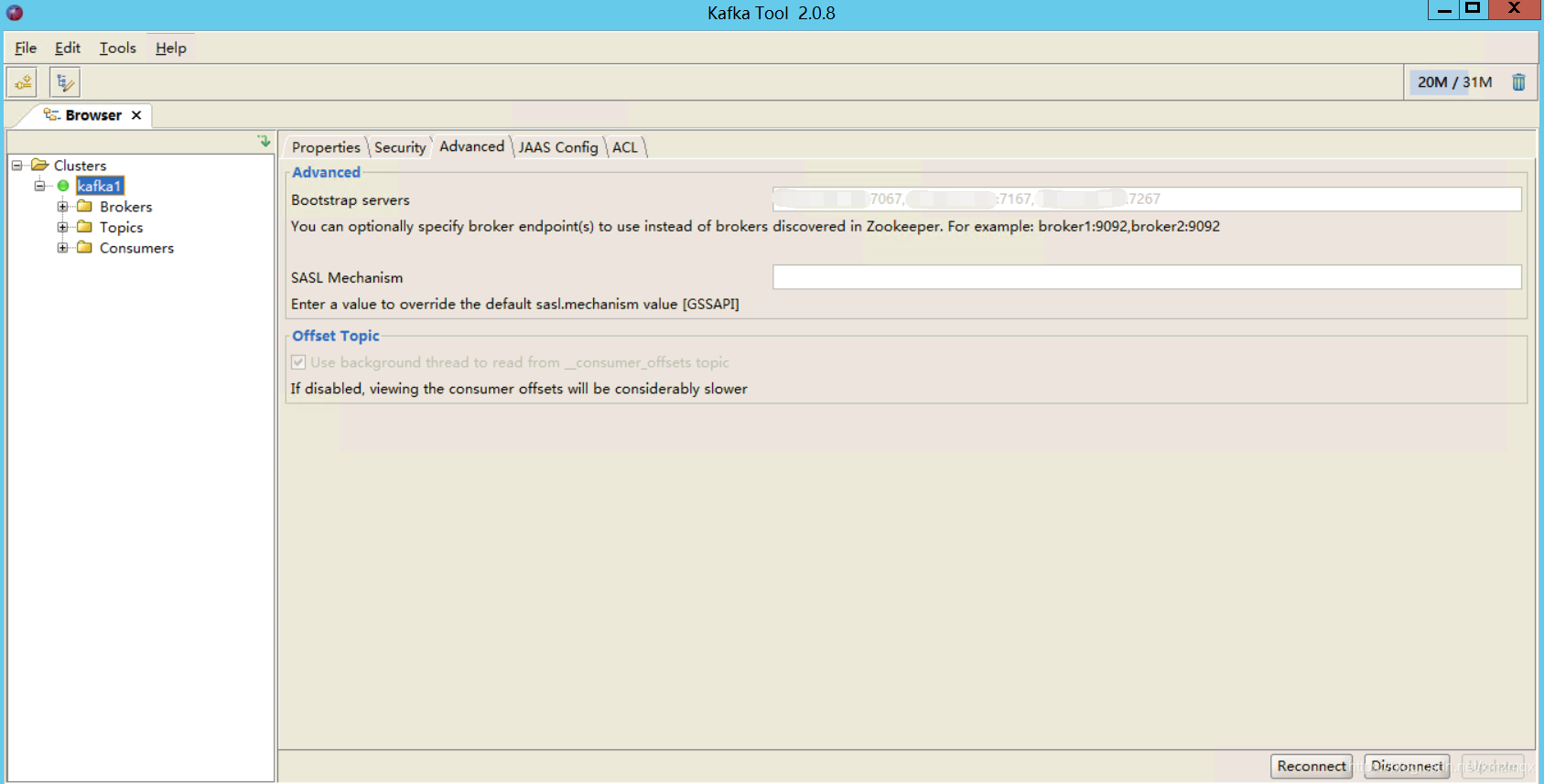Image resolution: width=1544 pixels, height=784 pixels.
Task: Click the Advanced section heading
Action: [327, 172]
